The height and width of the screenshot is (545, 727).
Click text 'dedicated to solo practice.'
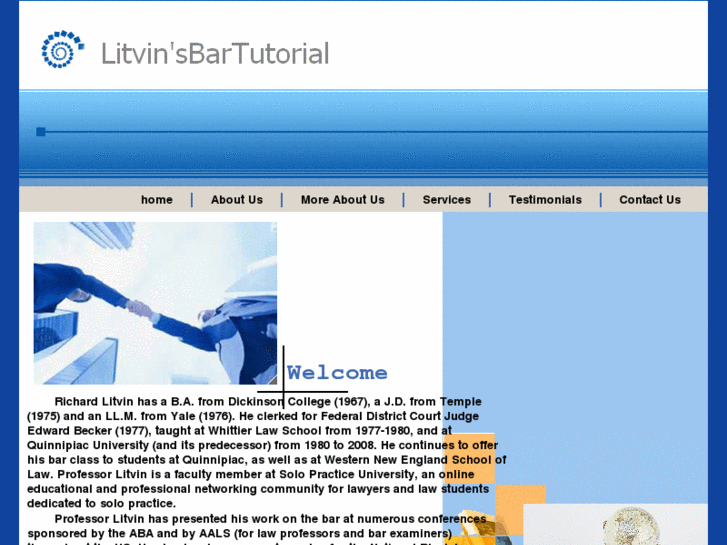[101, 503]
